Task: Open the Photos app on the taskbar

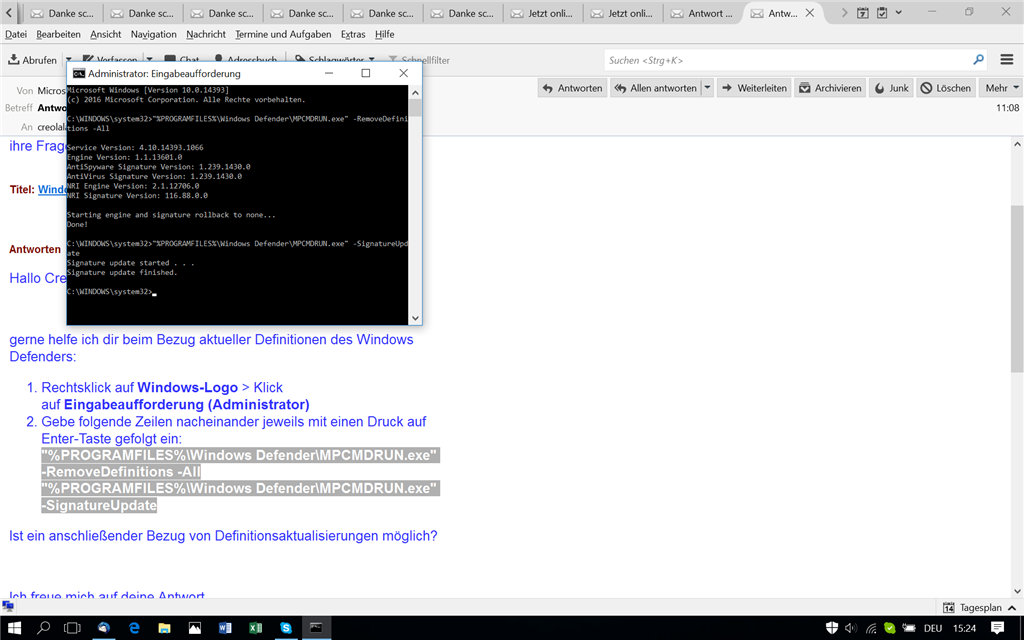Action: click(x=195, y=628)
